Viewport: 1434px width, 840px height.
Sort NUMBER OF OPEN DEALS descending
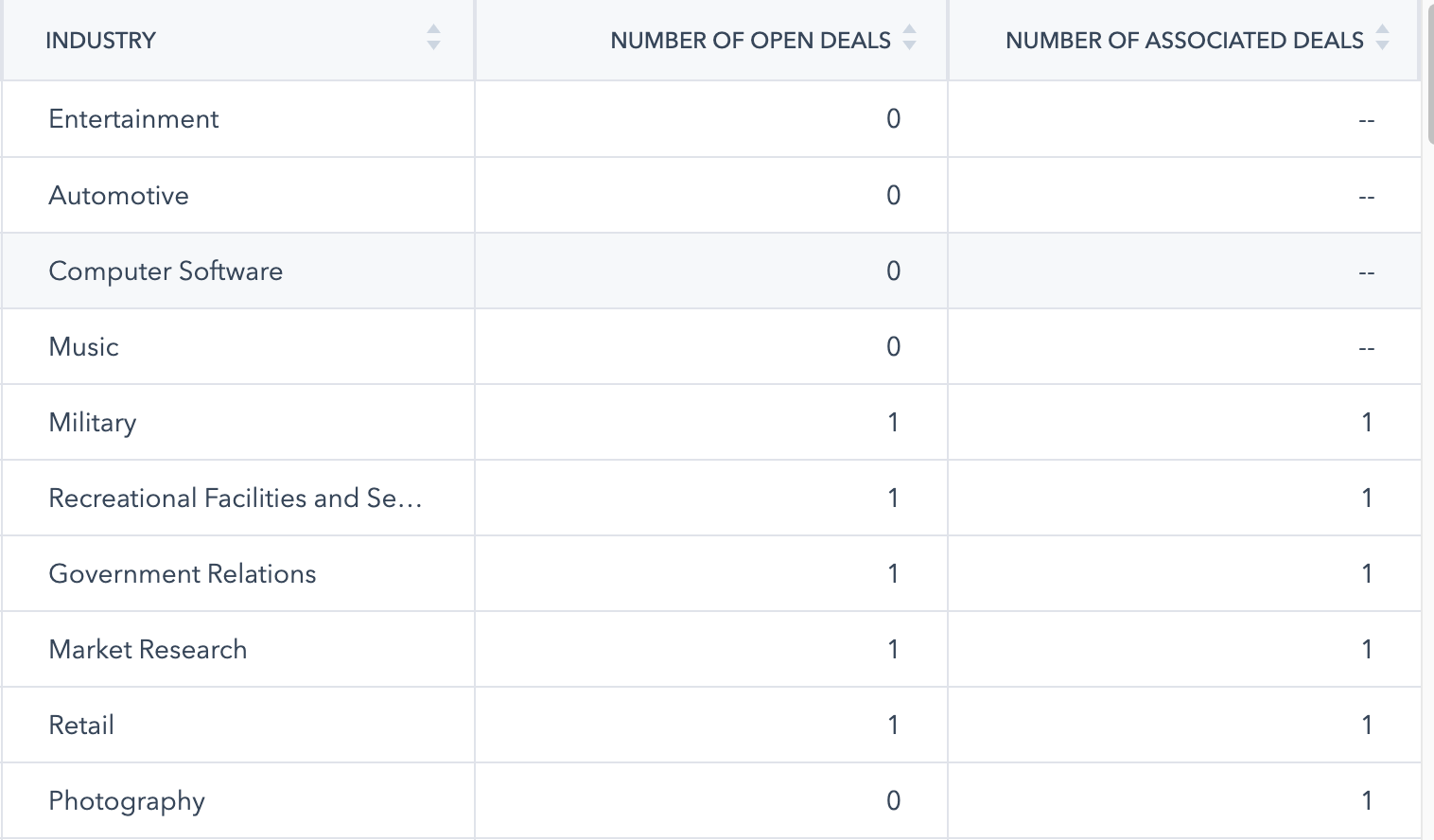[909, 45]
